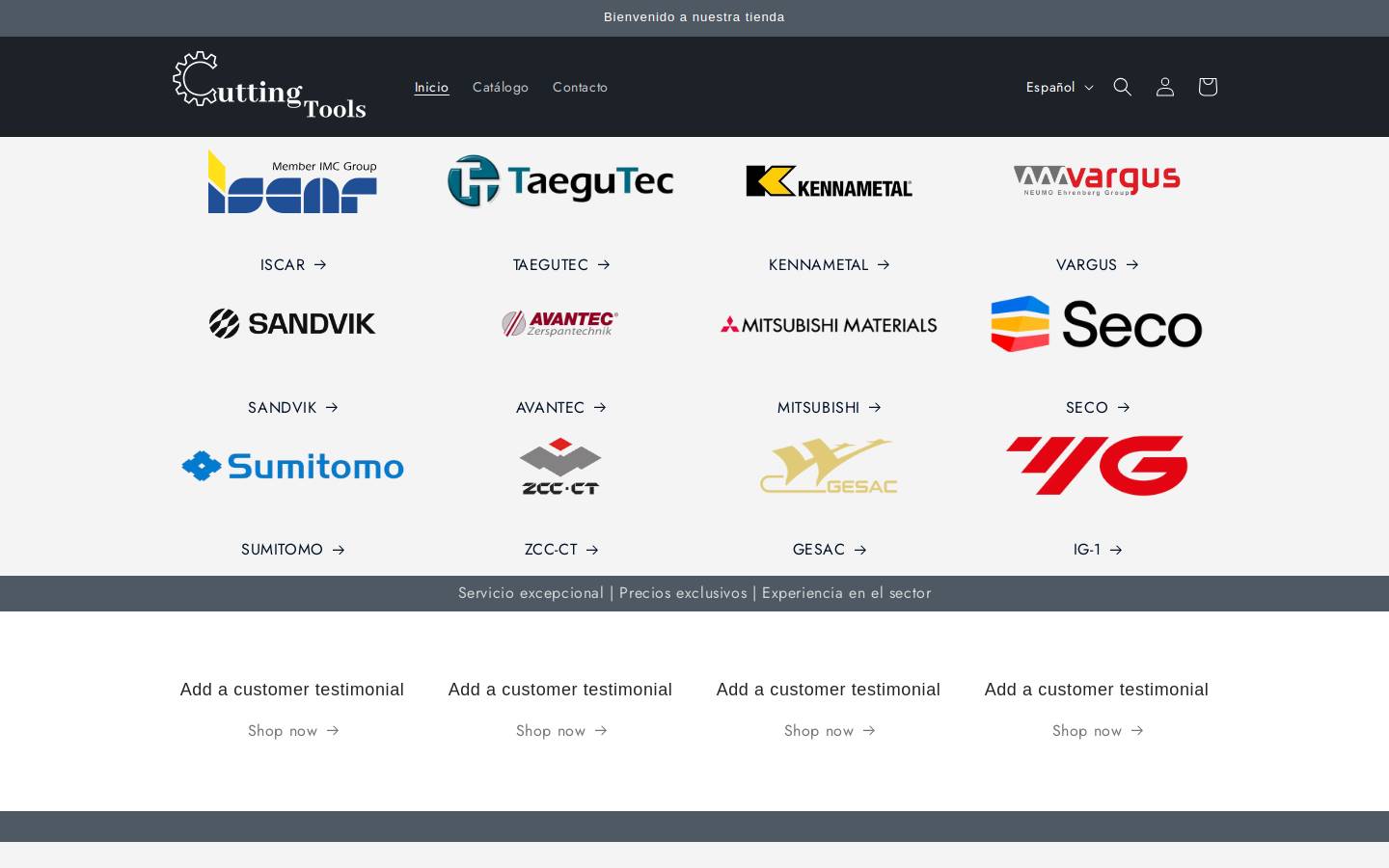Viewport: 1389px width, 868px height.
Task: Click the Sandvik brand logo image
Action: [x=292, y=324]
